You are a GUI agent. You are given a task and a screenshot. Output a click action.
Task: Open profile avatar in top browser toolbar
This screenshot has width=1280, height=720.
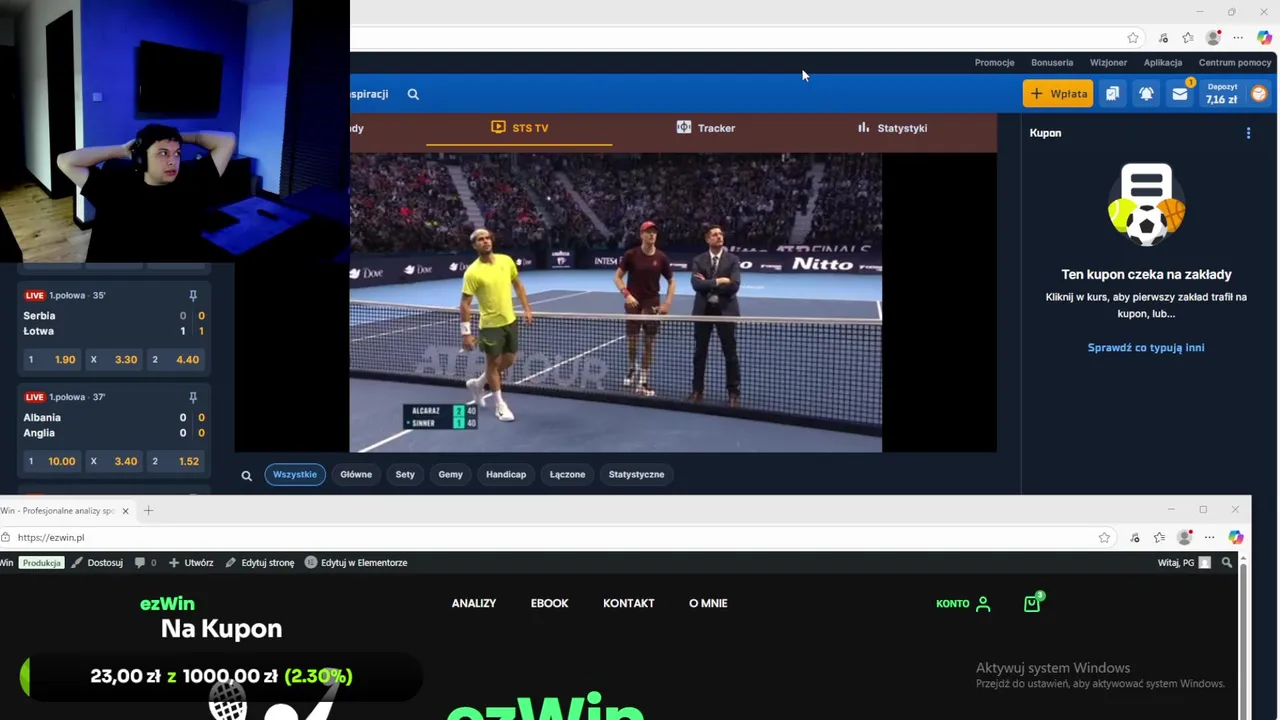(1213, 38)
